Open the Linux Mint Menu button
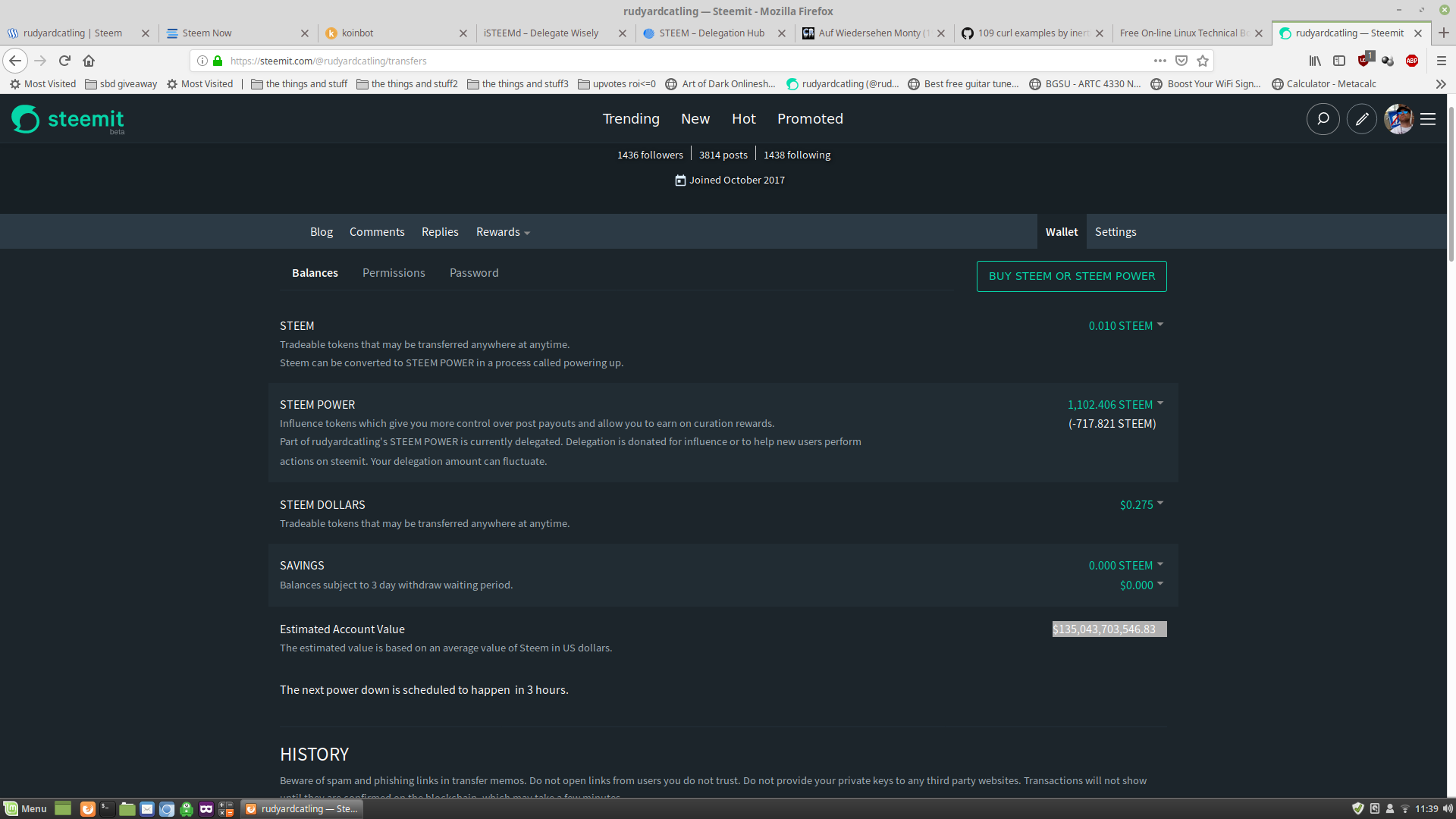This screenshot has width=1456, height=819. (26, 808)
